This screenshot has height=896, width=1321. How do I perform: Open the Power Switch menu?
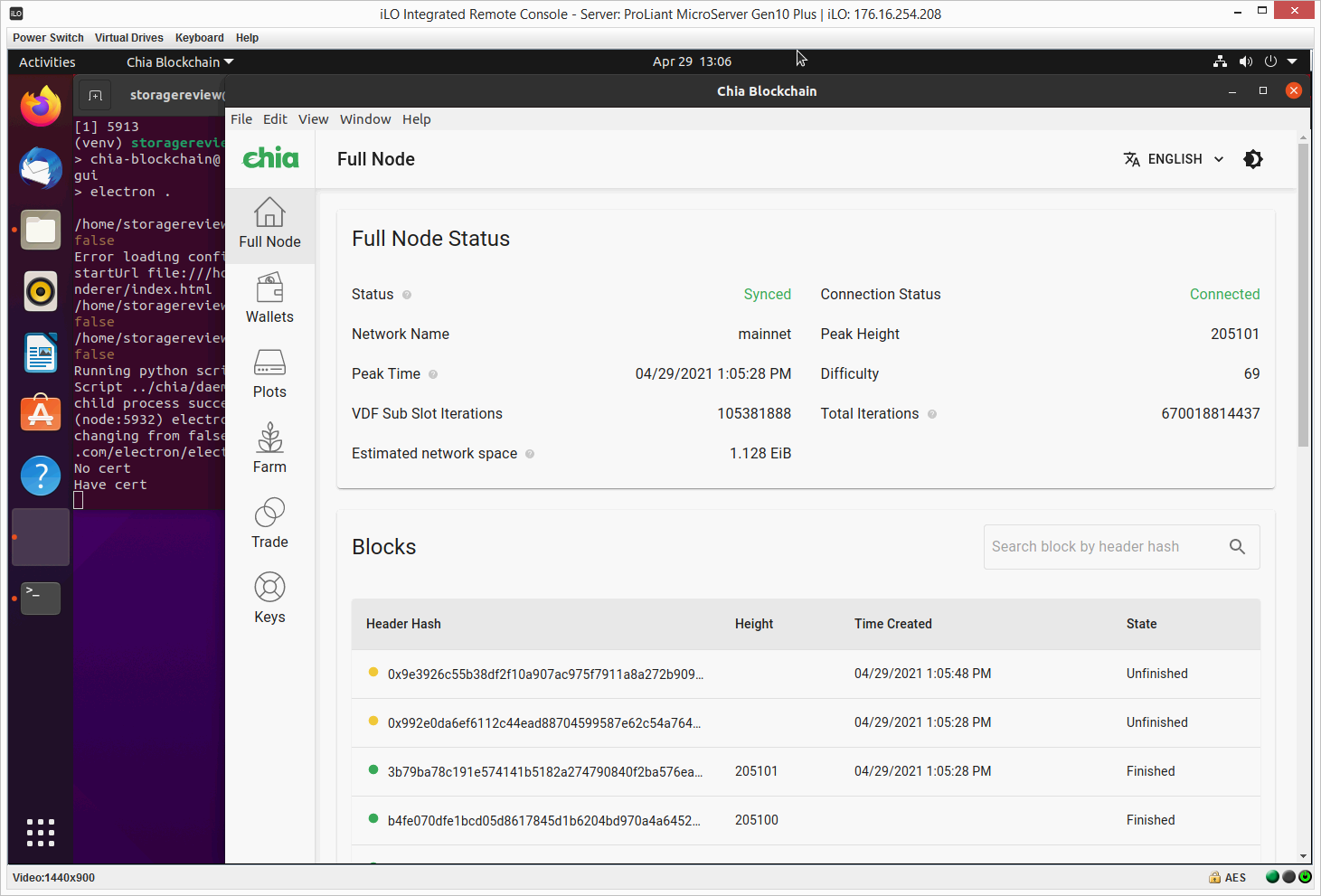pos(47,37)
